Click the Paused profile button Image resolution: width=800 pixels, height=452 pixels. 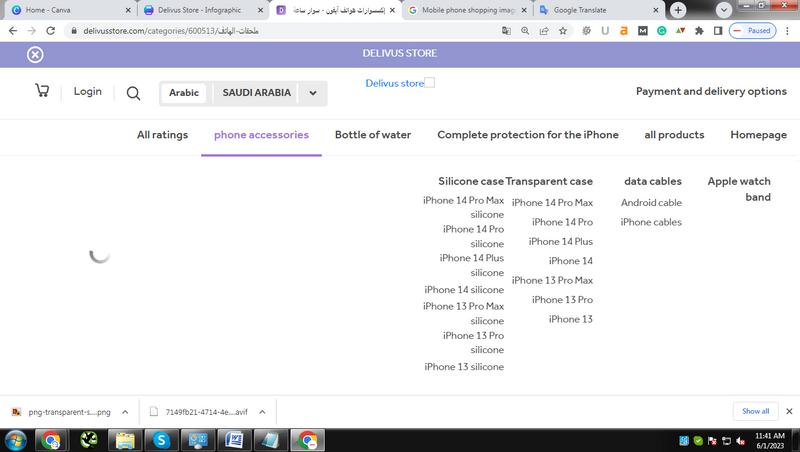coord(753,31)
